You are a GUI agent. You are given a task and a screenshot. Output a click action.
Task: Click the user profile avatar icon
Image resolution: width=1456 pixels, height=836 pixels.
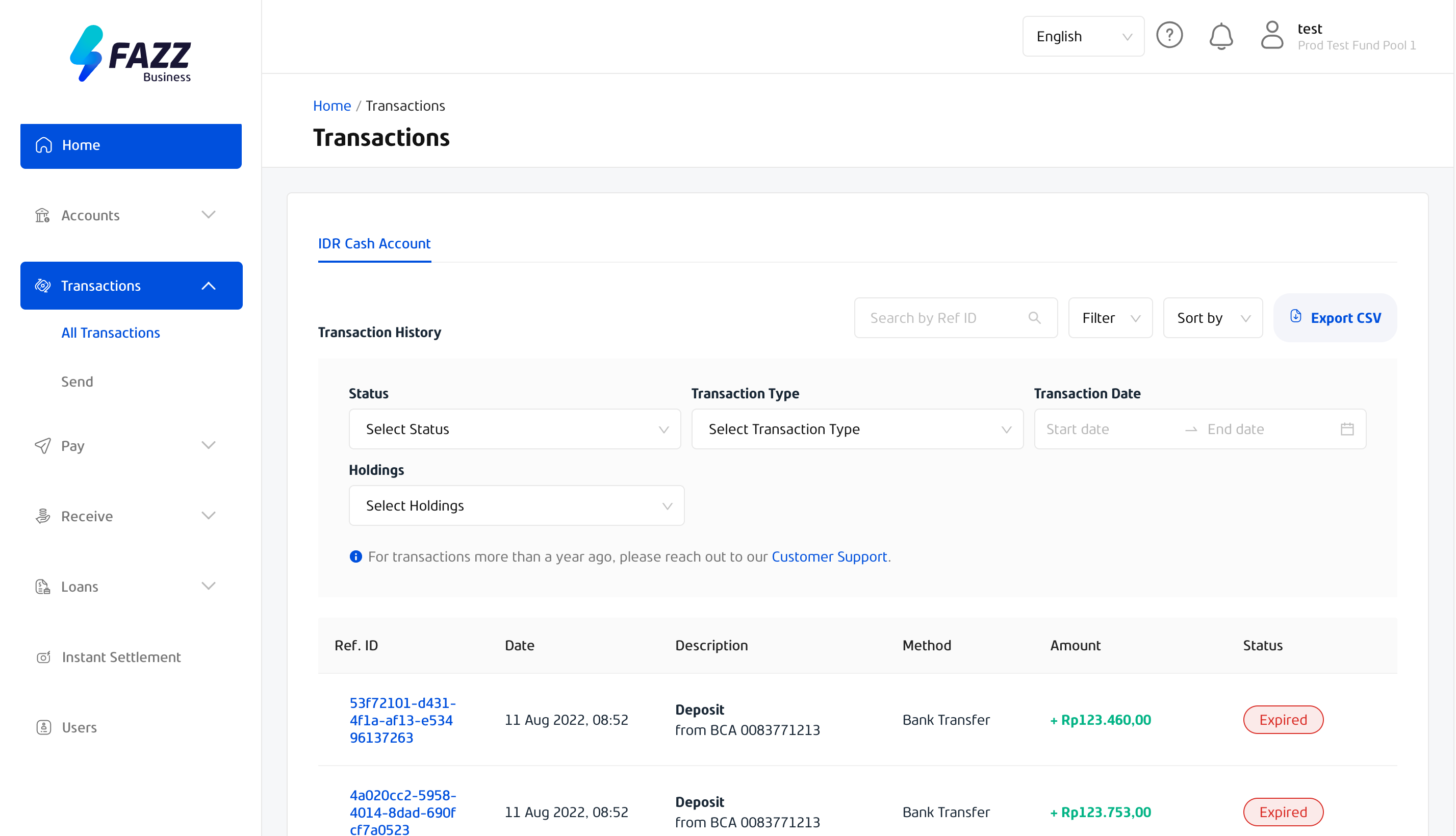pyautogui.click(x=1271, y=36)
